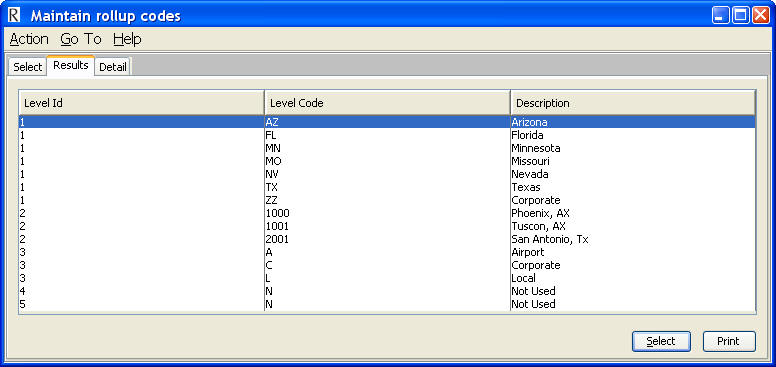Select the Minnesota row
Image resolution: width=776 pixels, height=367 pixels.
(387, 148)
